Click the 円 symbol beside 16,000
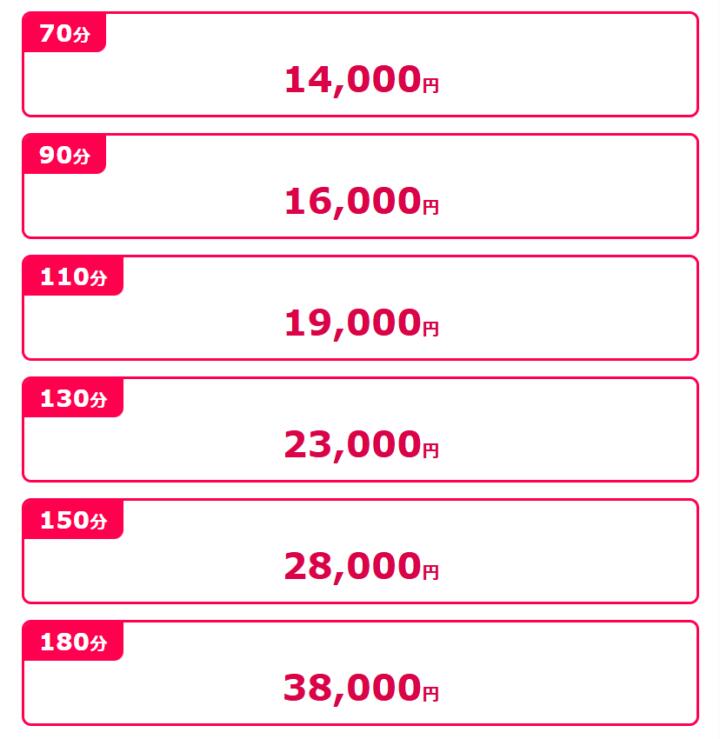The width and height of the screenshot is (720, 739). pos(431,207)
